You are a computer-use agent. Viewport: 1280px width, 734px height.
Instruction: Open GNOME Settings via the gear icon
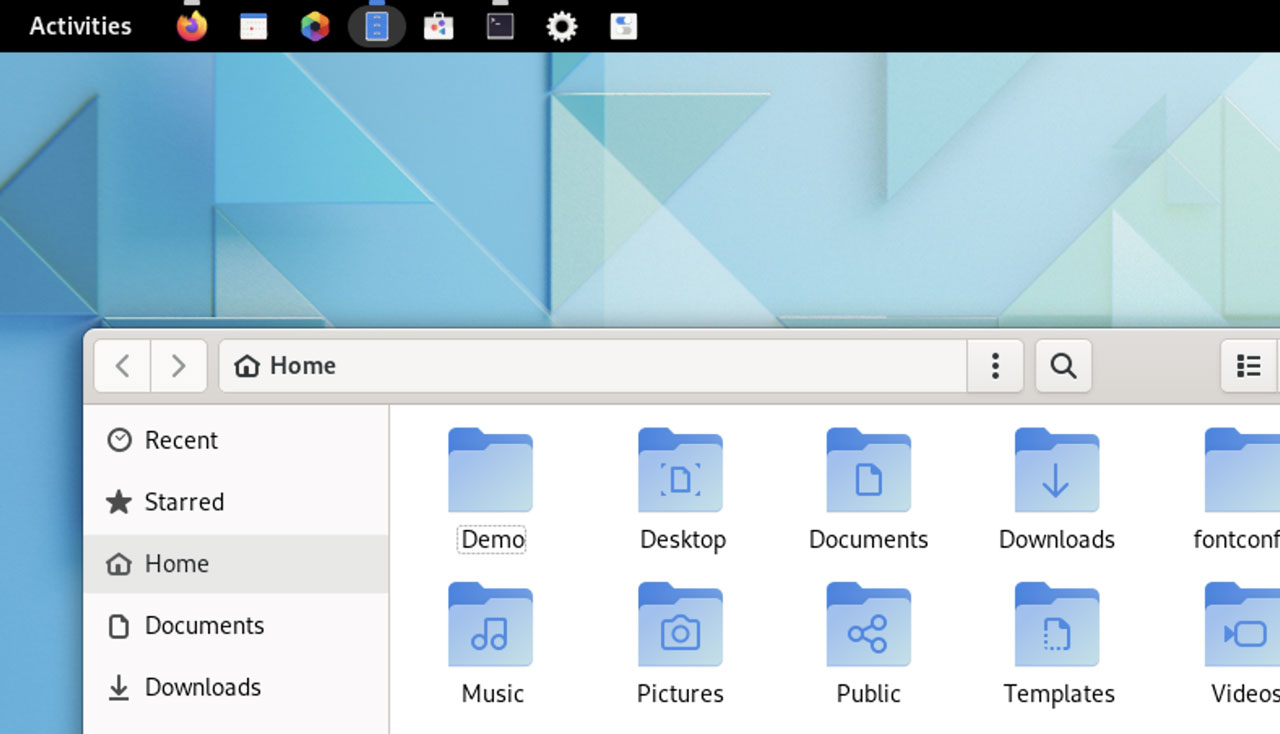(x=561, y=26)
